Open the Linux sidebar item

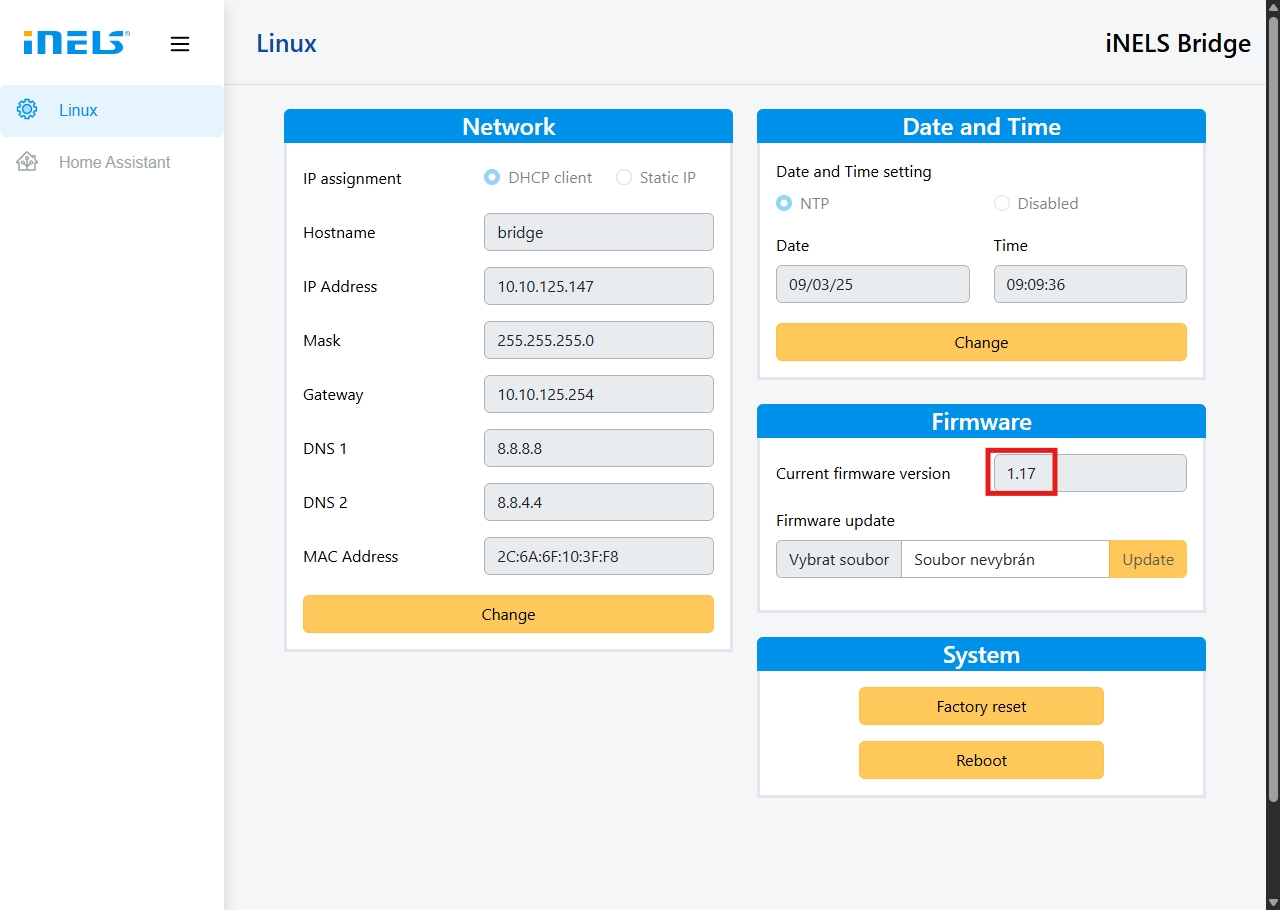[x=78, y=110]
